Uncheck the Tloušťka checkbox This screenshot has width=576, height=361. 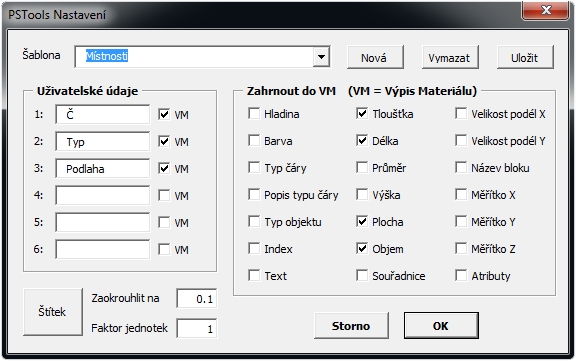pos(362,113)
